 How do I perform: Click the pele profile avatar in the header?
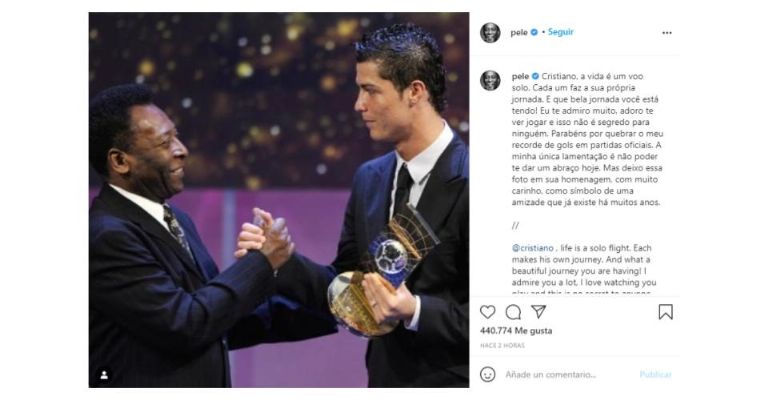coord(490,32)
